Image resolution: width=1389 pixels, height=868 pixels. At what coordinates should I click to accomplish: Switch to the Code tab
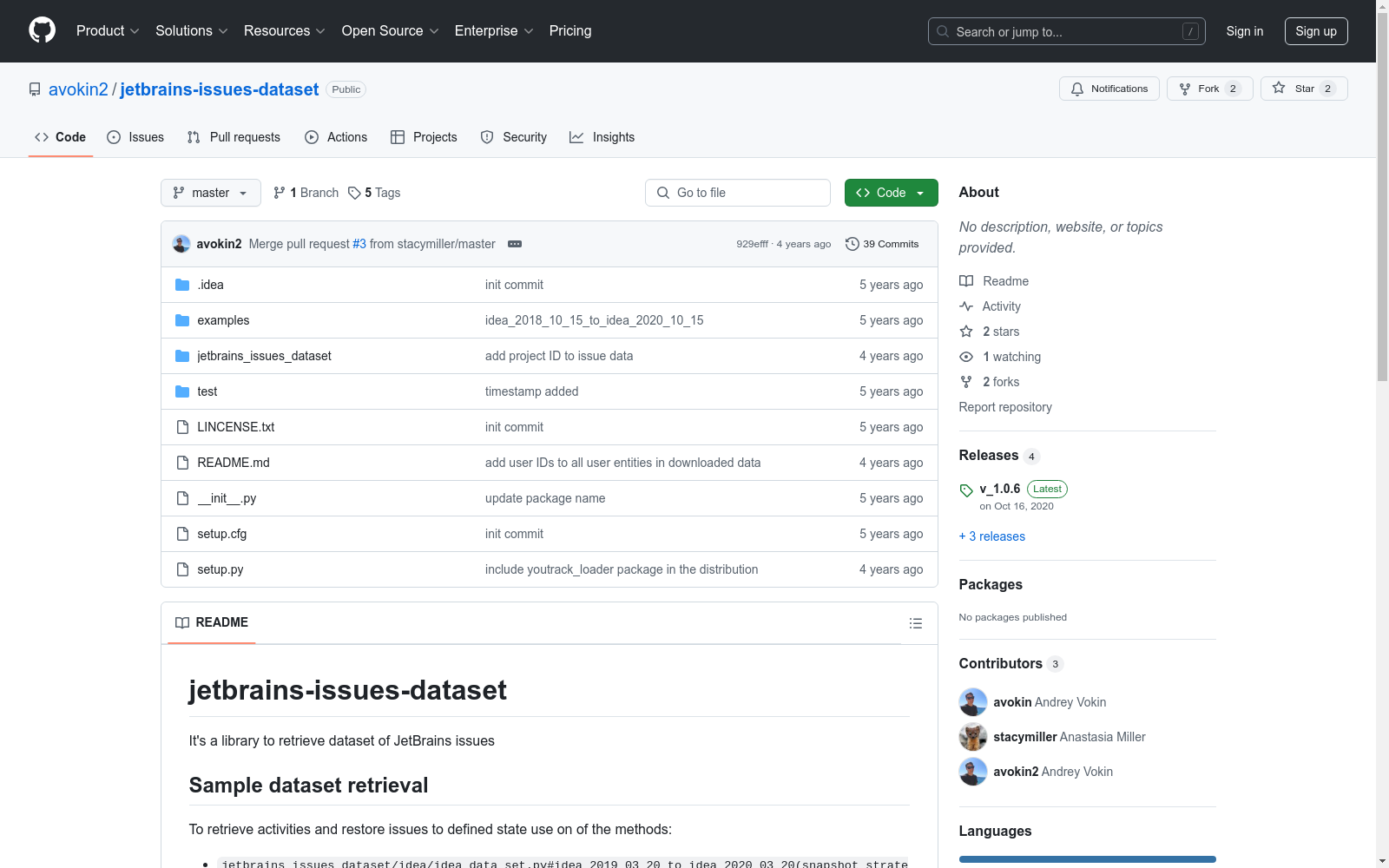click(x=61, y=137)
